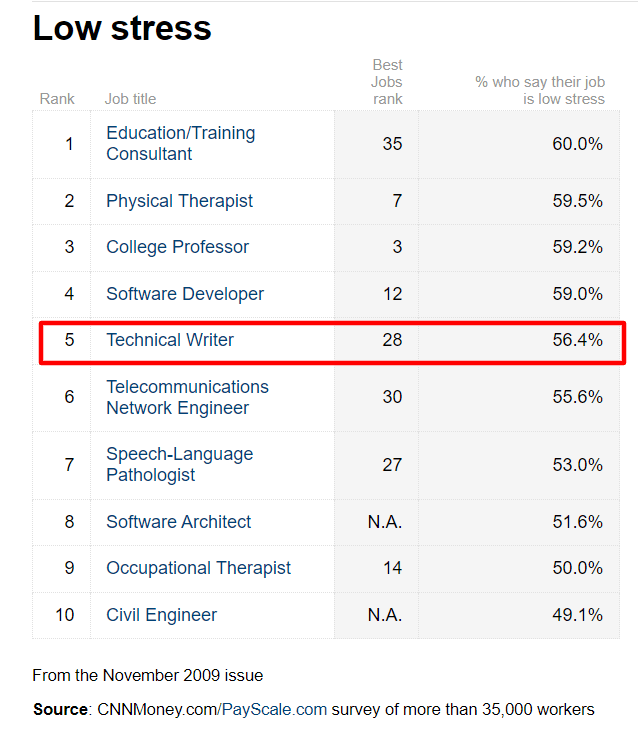The width and height of the screenshot is (638, 732).
Task: Click the Rank column header
Action: coord(57,99)
